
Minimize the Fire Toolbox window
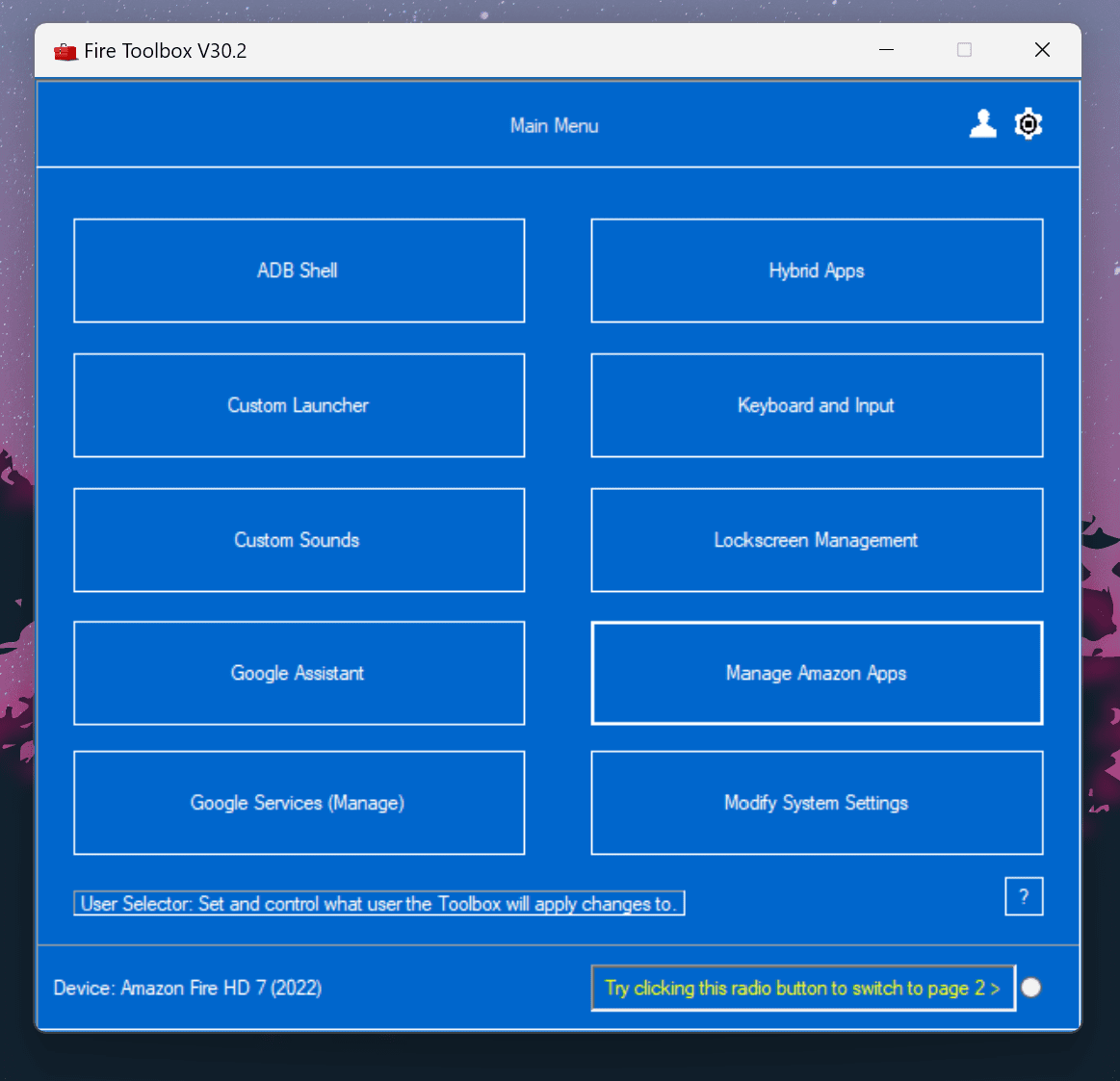887,50
